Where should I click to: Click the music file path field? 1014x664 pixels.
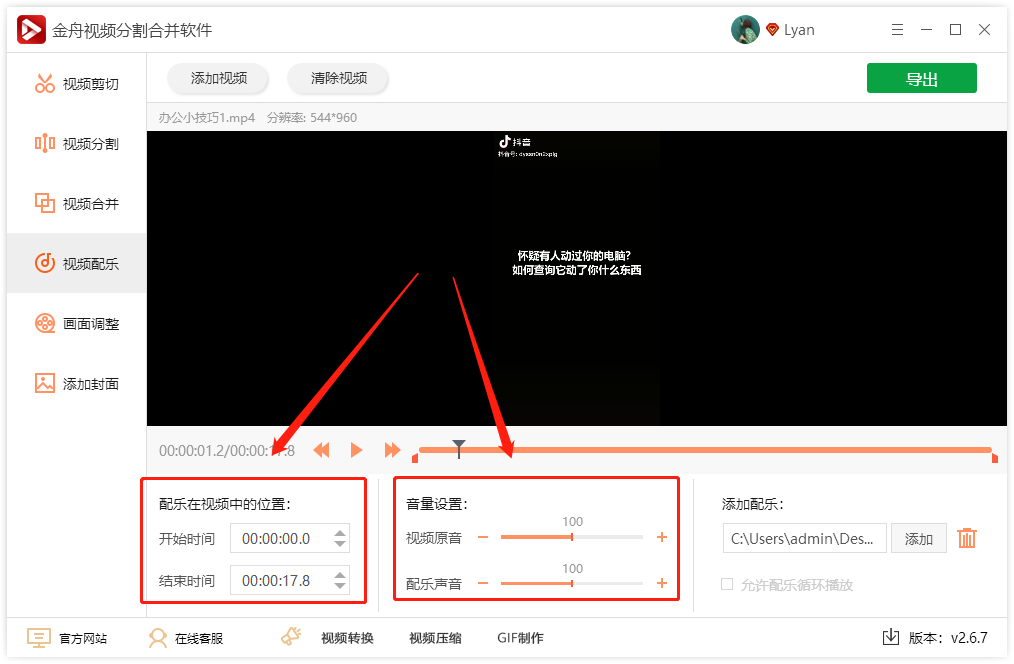click(804, 539)
